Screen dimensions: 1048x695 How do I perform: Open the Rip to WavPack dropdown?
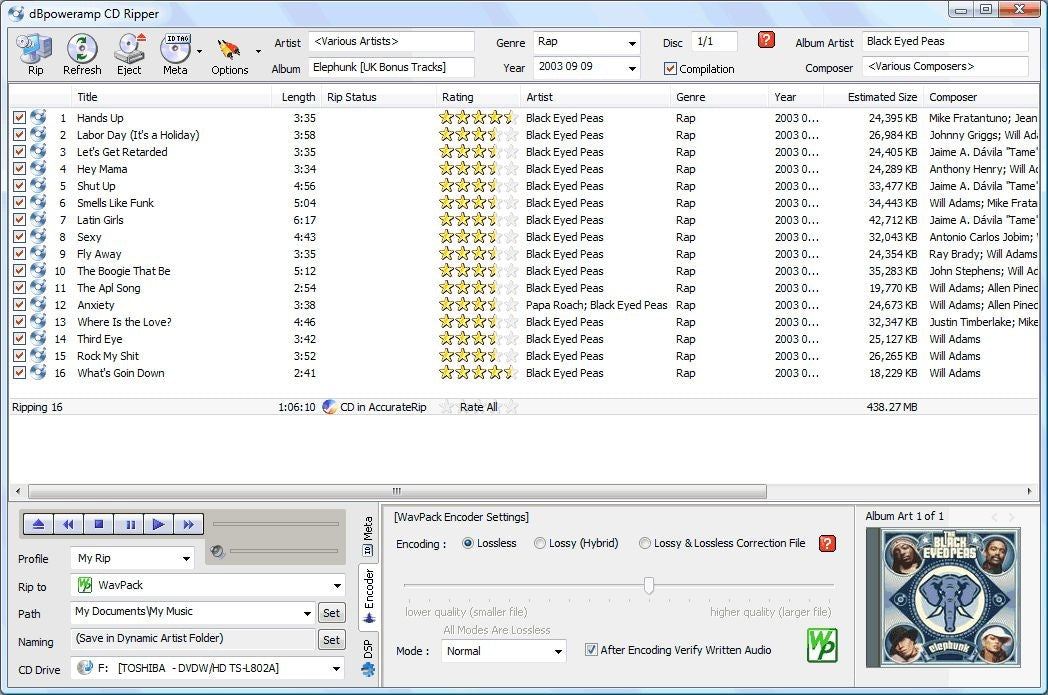point(337,585)
